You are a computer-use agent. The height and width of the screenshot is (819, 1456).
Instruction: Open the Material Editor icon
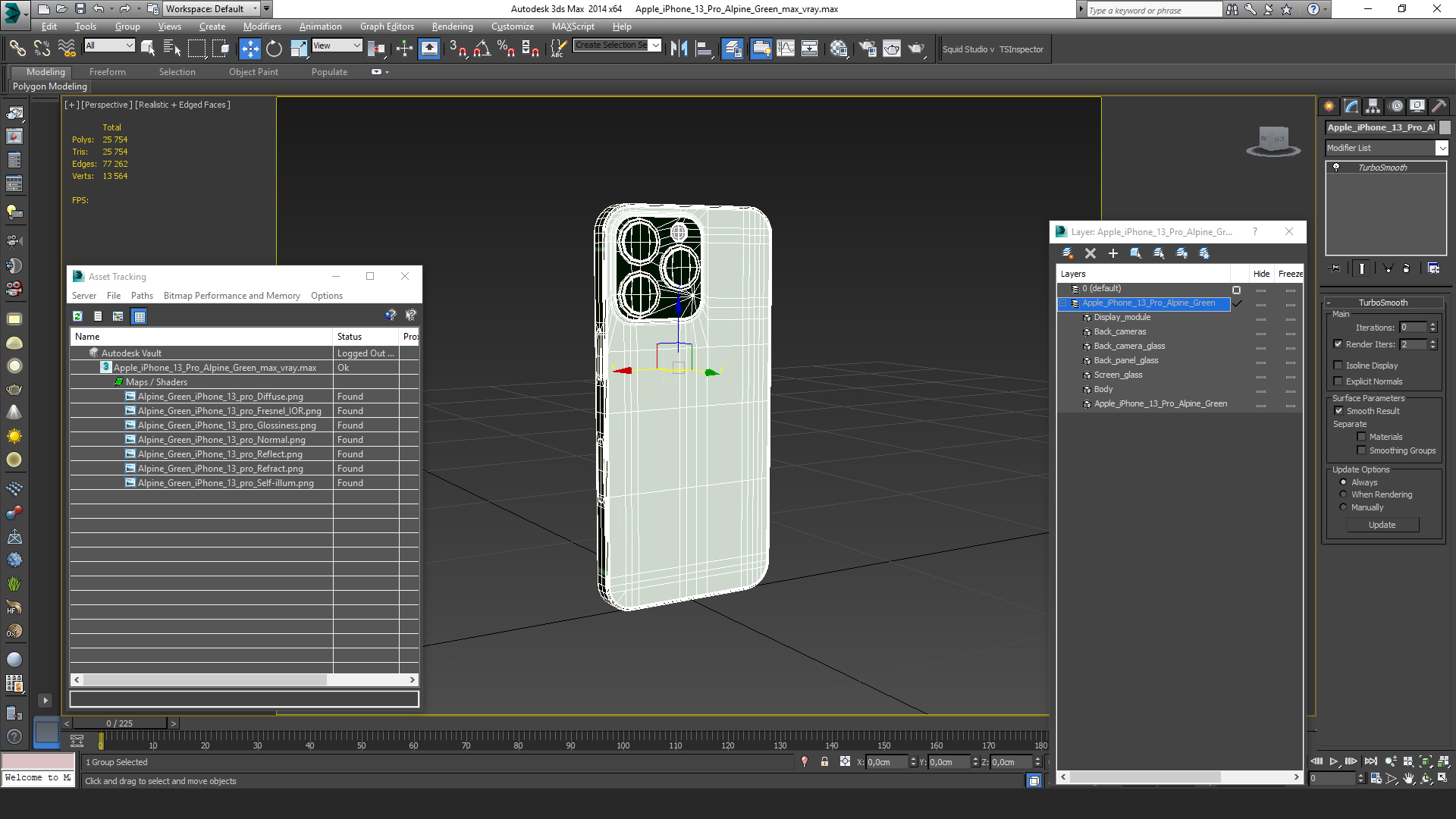point(839,49)
